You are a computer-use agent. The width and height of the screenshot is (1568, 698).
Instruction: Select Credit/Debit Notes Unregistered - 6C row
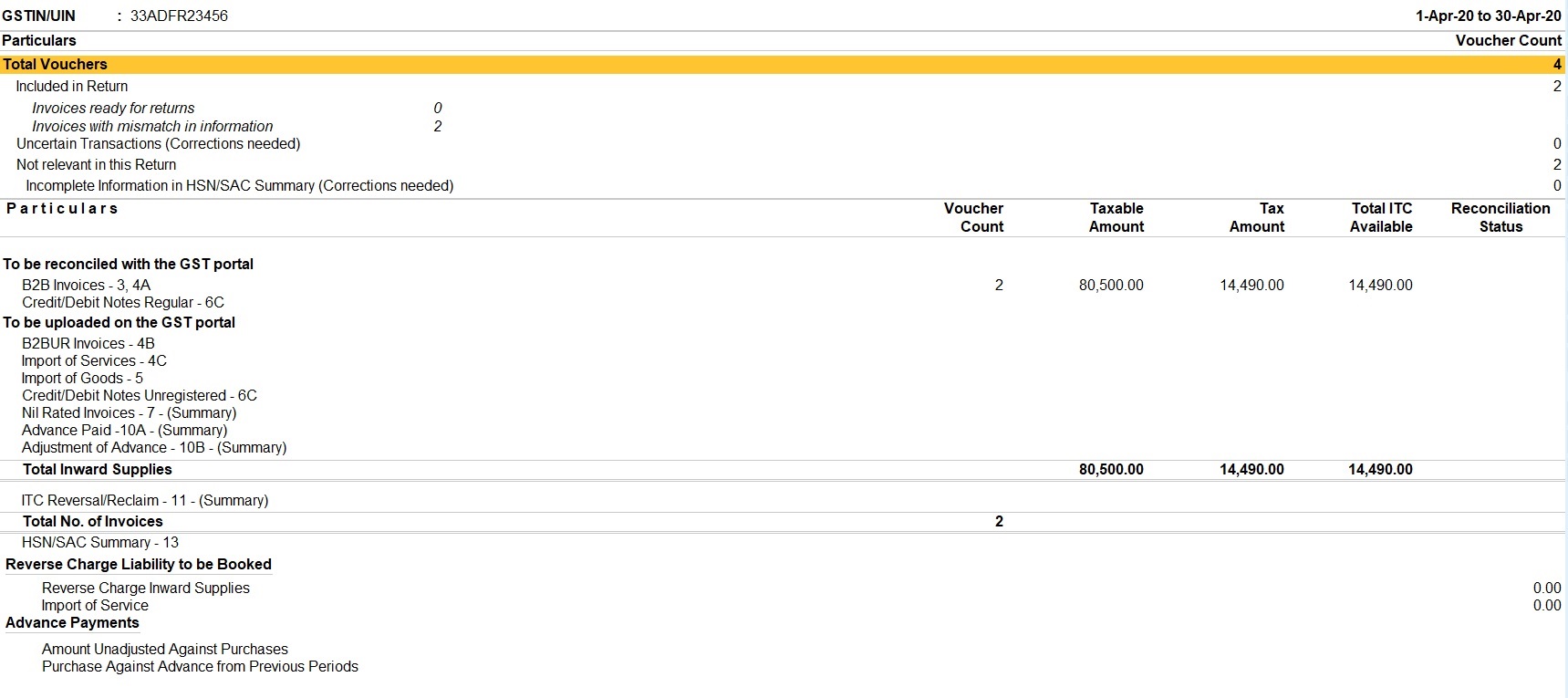click(140, 395)
